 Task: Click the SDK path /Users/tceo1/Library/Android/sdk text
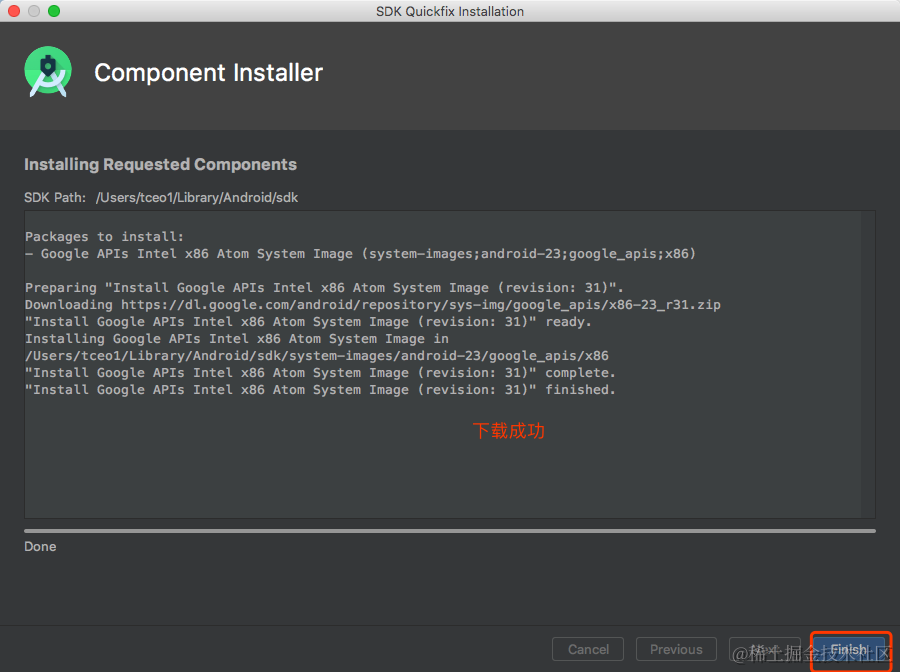coord(197,197)
